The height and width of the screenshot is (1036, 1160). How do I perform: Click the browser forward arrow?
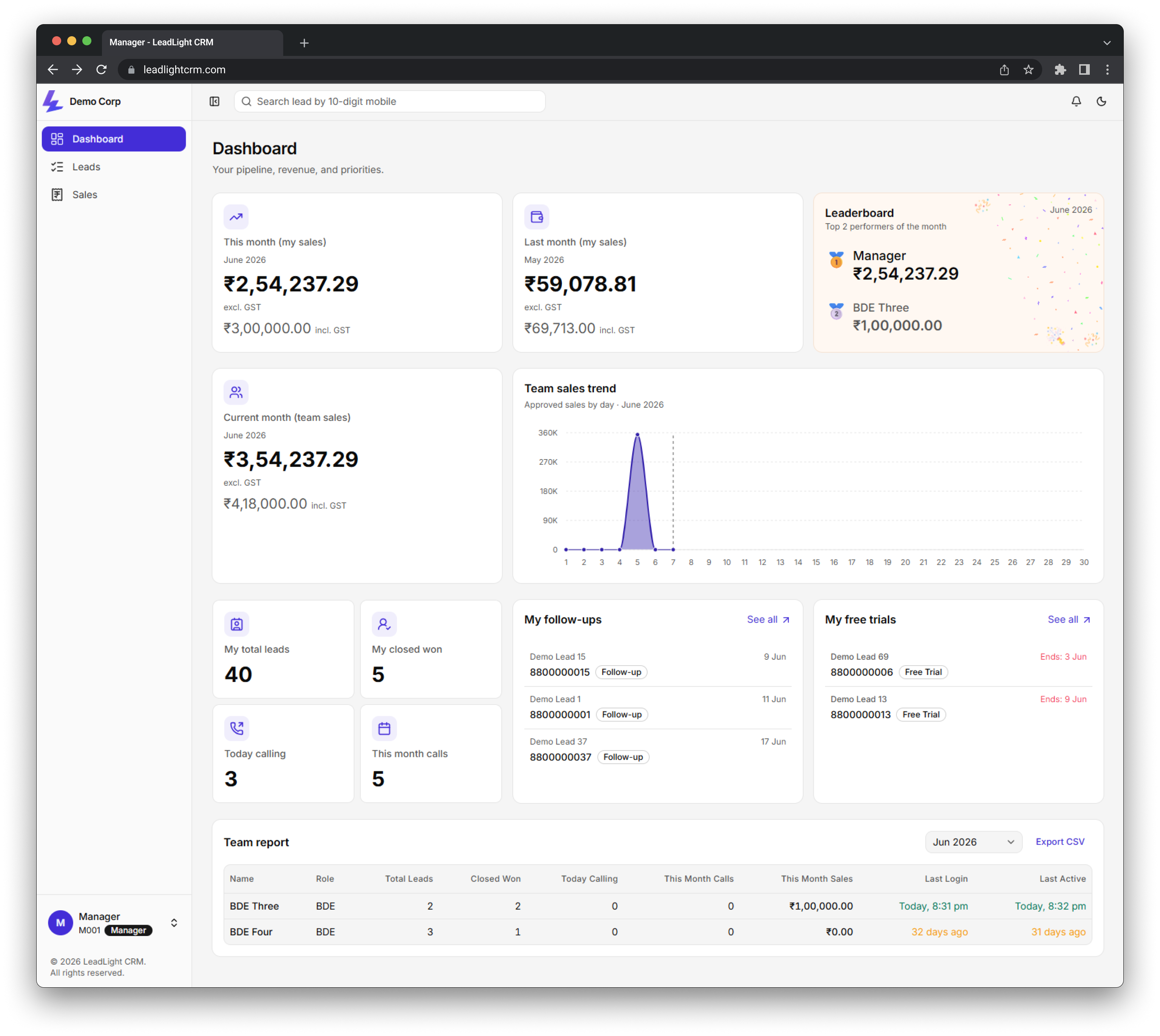tap(77, 69)
